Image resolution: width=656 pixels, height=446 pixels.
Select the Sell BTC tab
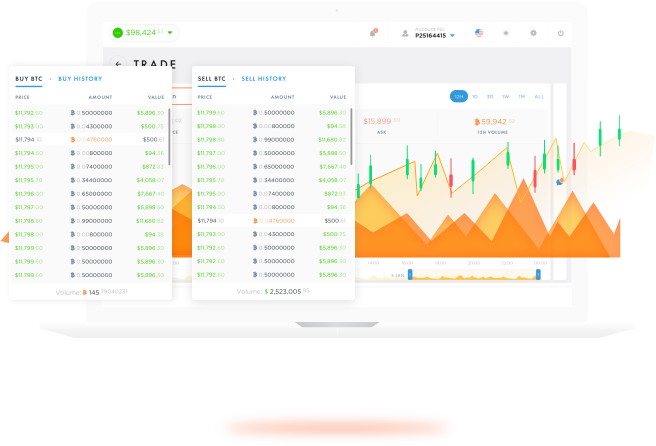pyautogui.click(x=211, y=78)
